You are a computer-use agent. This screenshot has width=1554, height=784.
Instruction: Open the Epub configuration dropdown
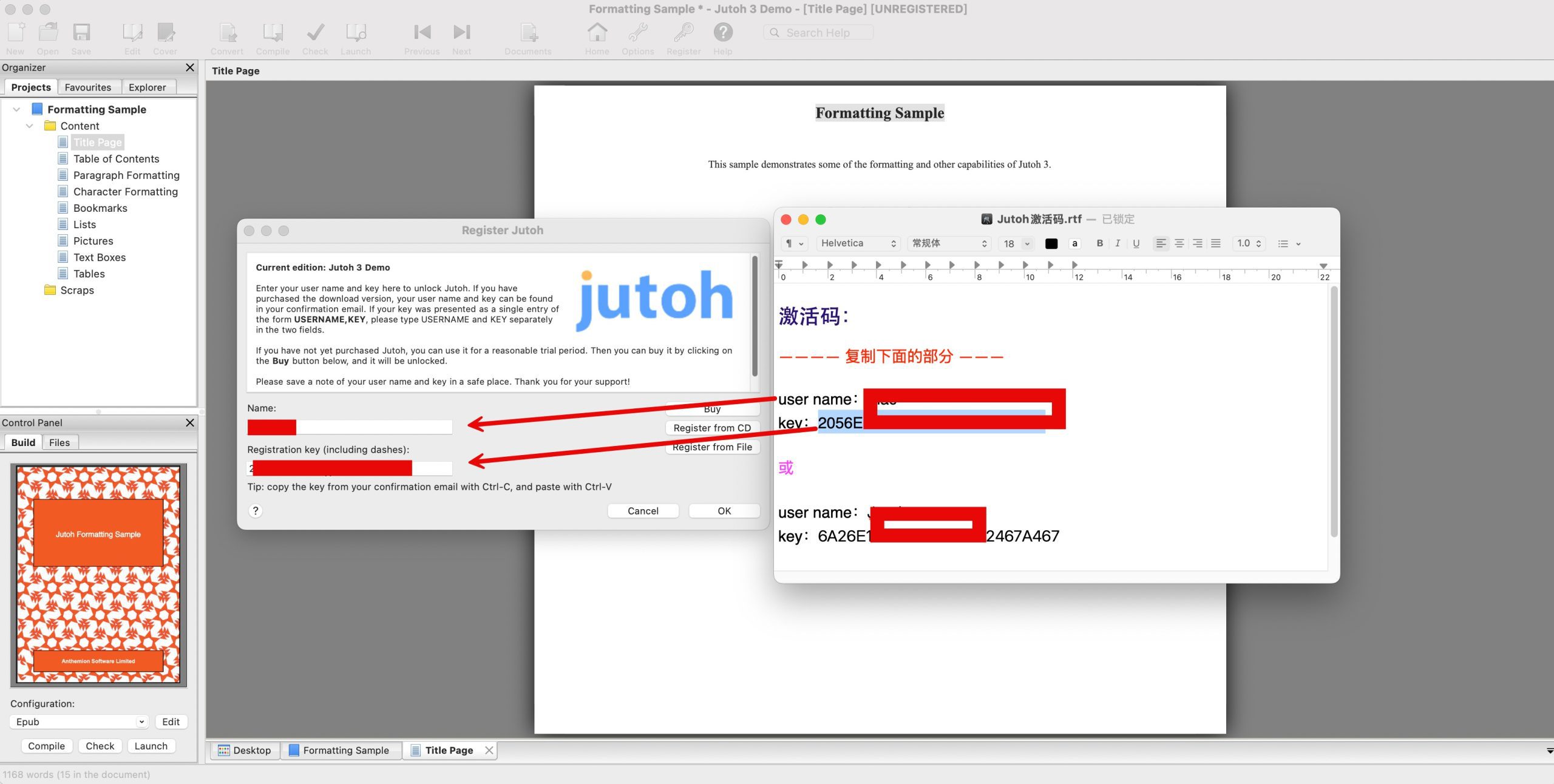pos(79,721)
